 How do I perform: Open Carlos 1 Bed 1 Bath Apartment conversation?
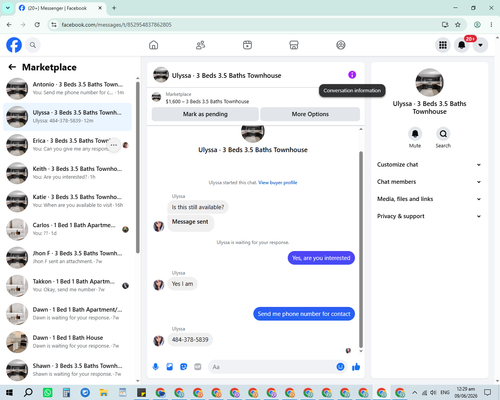click(67, 229)
